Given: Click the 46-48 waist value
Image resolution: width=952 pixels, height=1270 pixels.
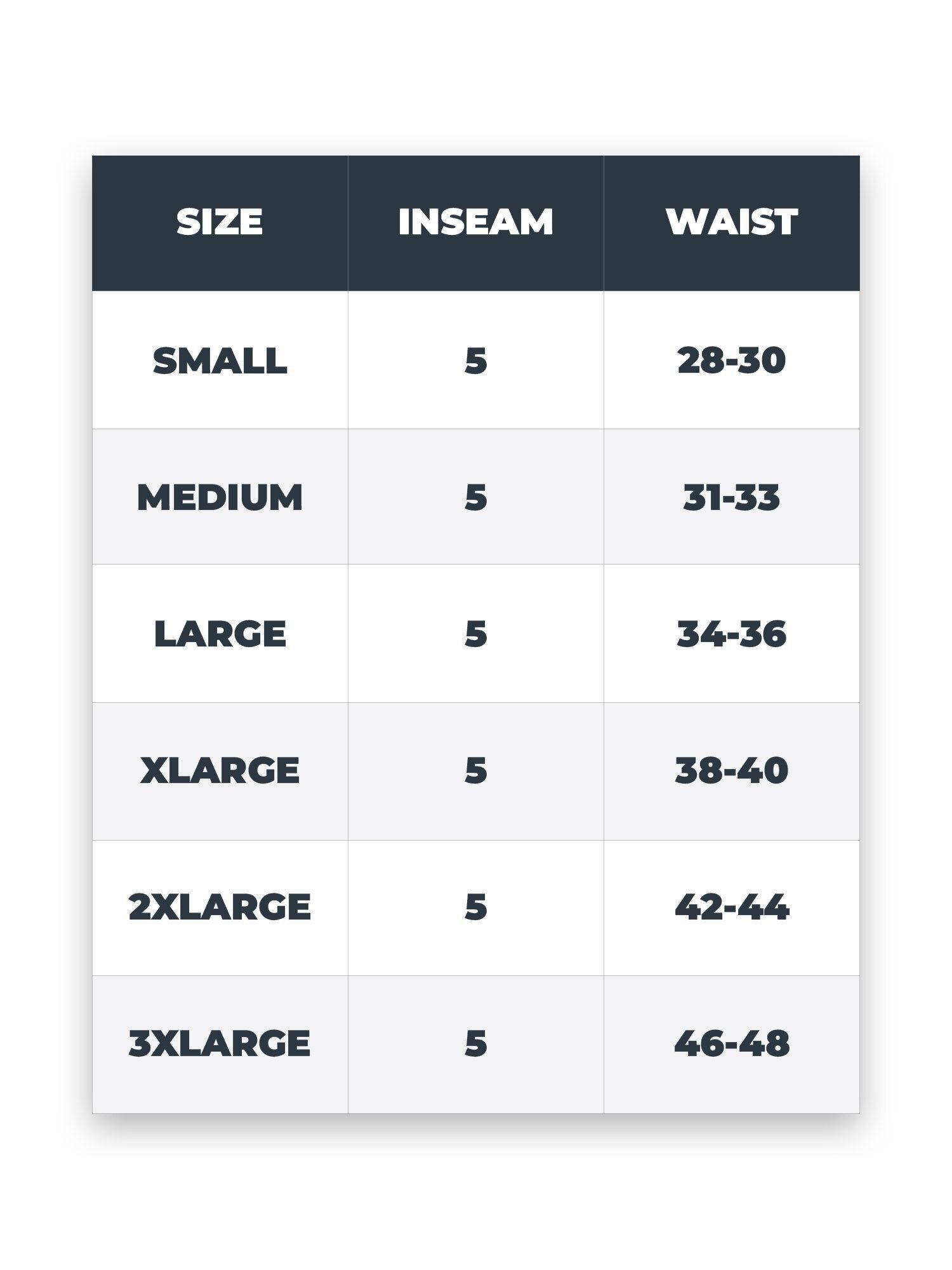Looking at the screenshot, I should (731, 1043).
